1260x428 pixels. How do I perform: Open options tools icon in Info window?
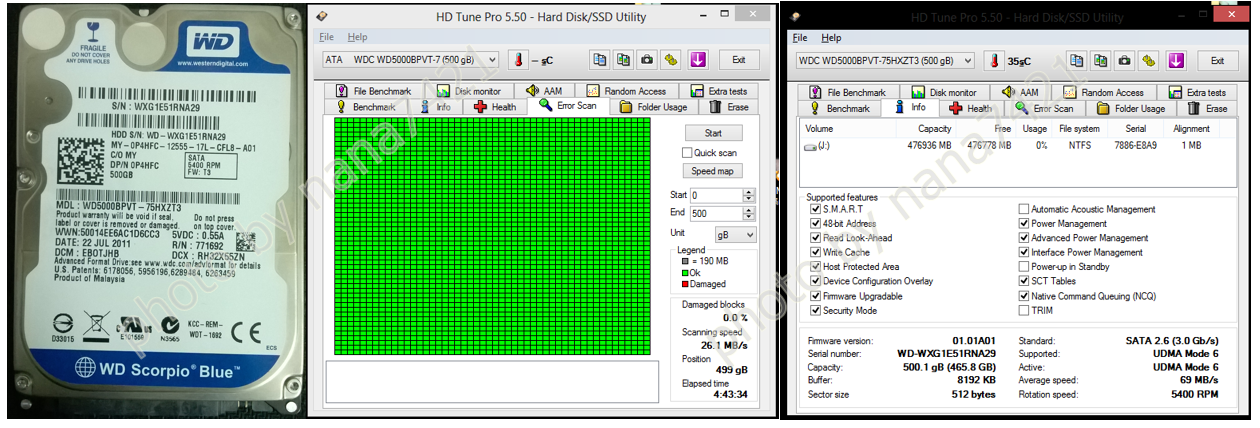(x=1147, y=60)
